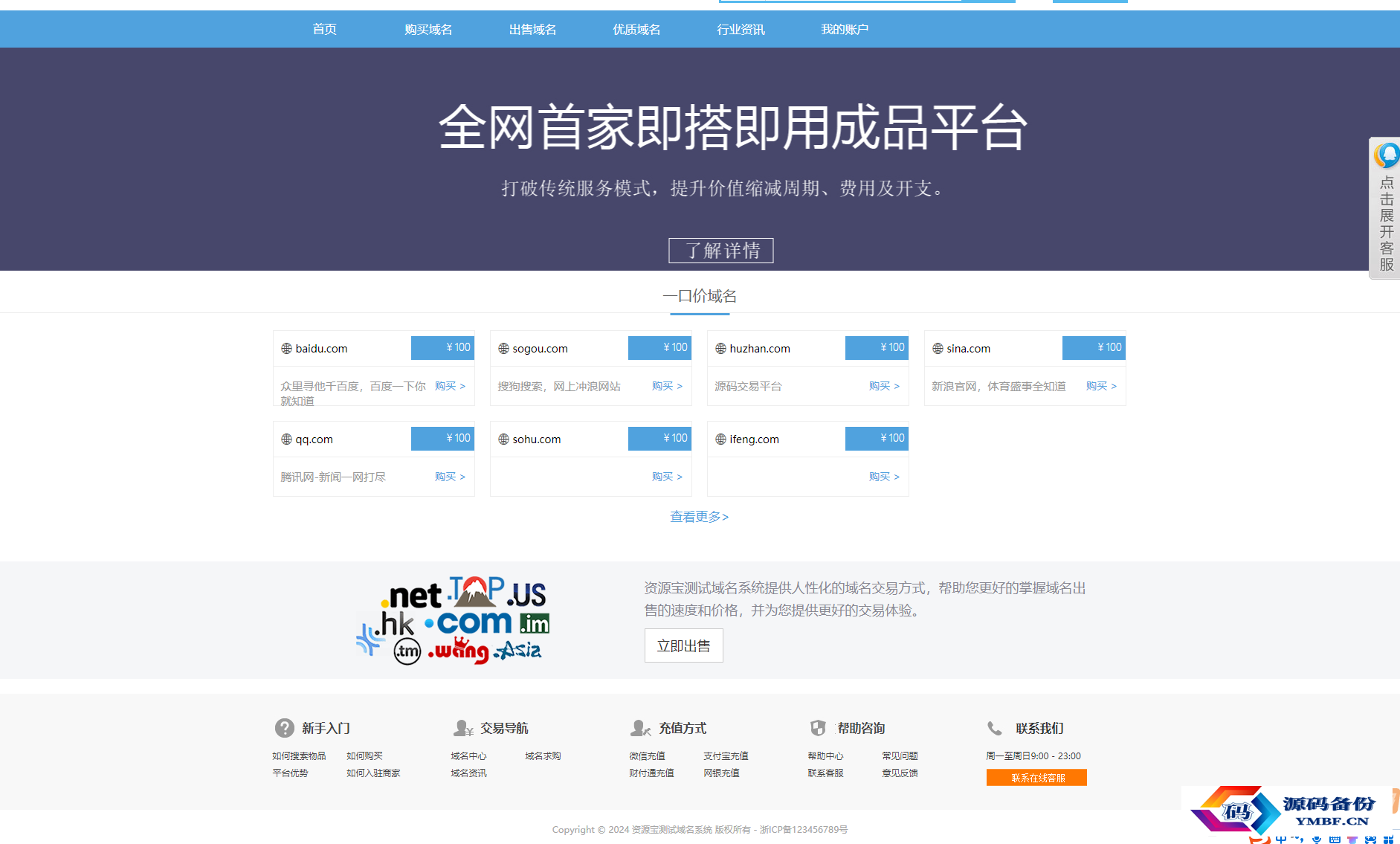1400x844 pixels.
Task: Switch to the 行业资讯 page
Action: pyautogui.click(x=741, y=29)
